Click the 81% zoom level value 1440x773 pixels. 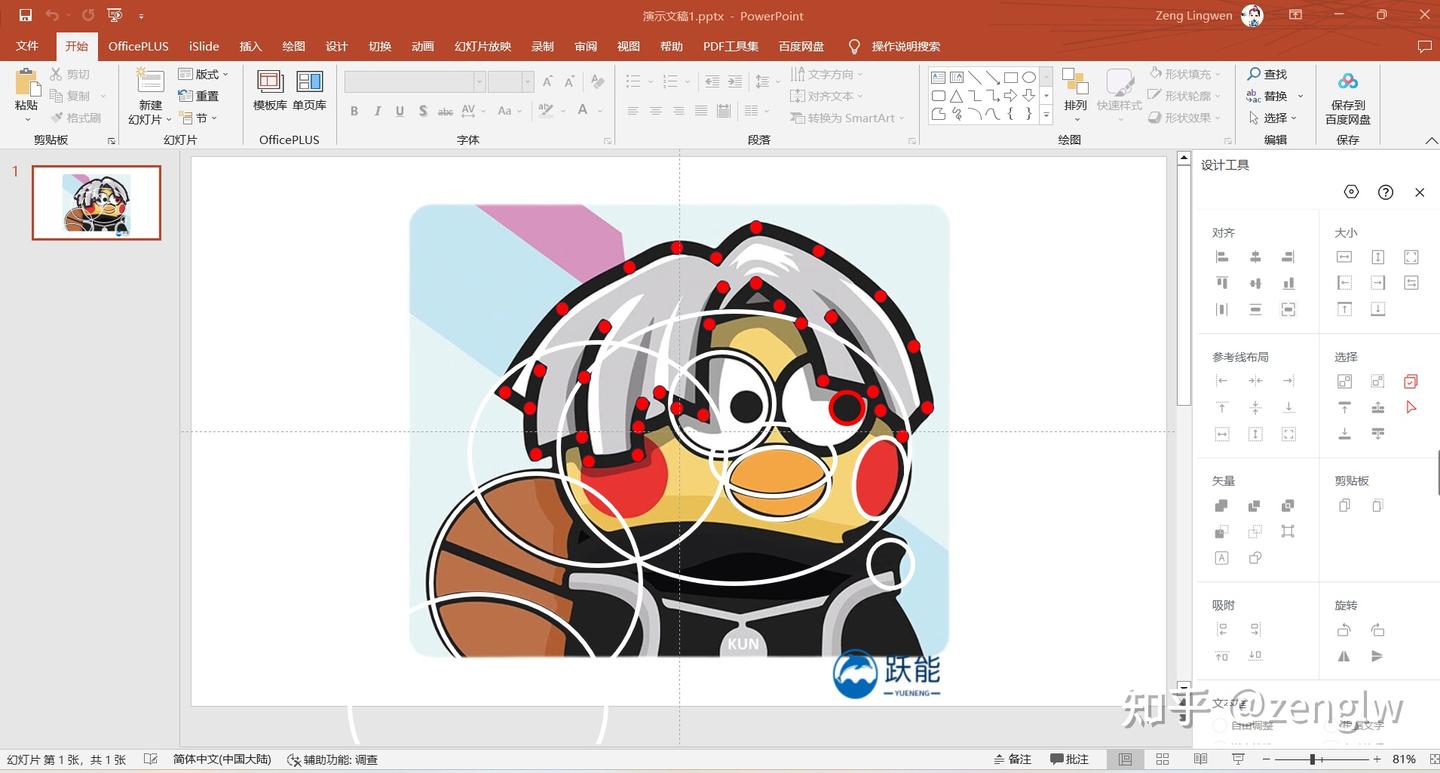coord(1404,760)
